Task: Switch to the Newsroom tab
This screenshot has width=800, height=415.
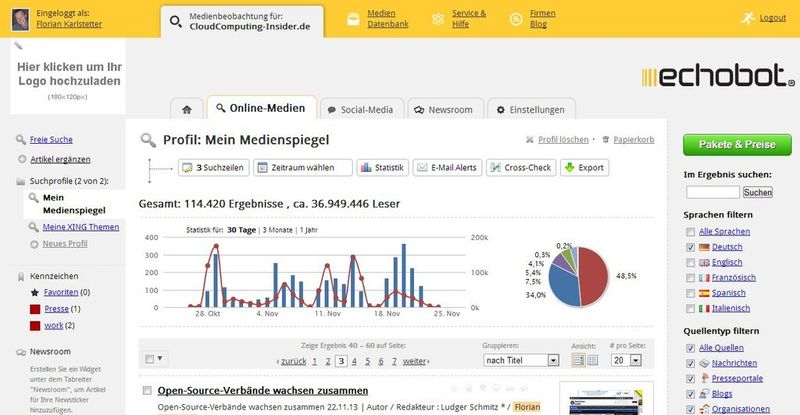Action: click(x=445, y=109)
